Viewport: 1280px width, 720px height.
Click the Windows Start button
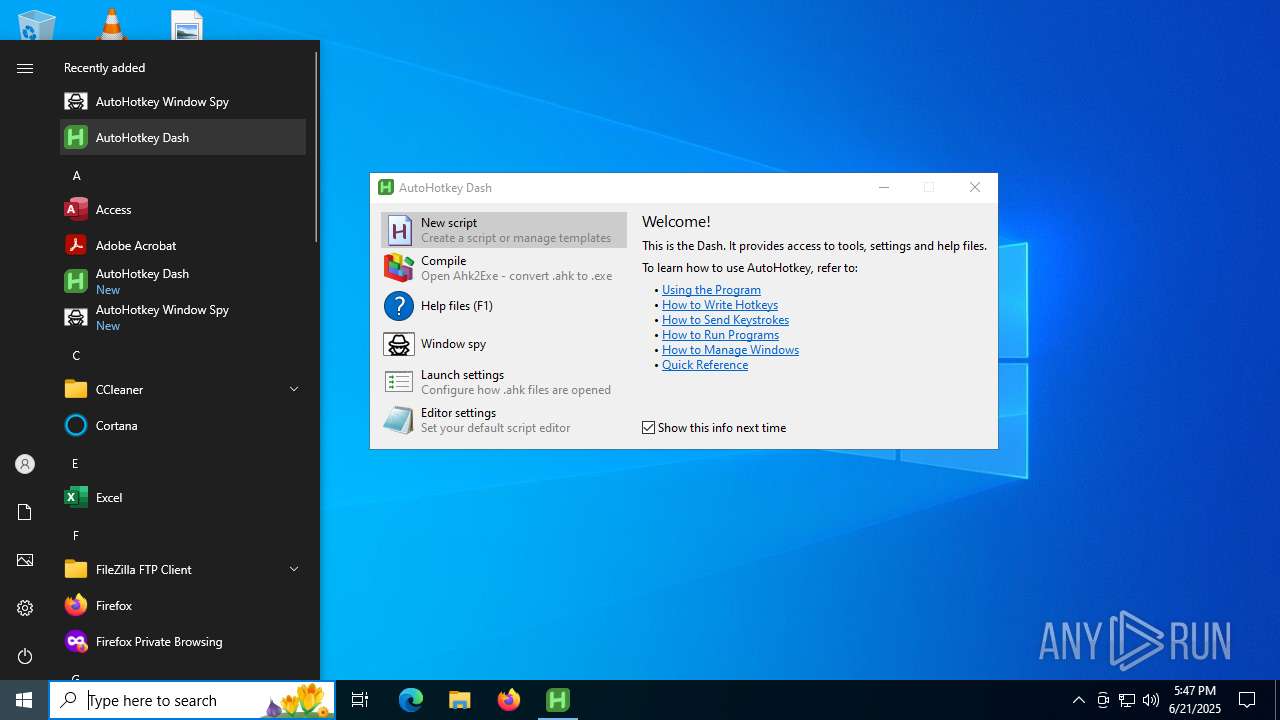[x=24, y=700]
